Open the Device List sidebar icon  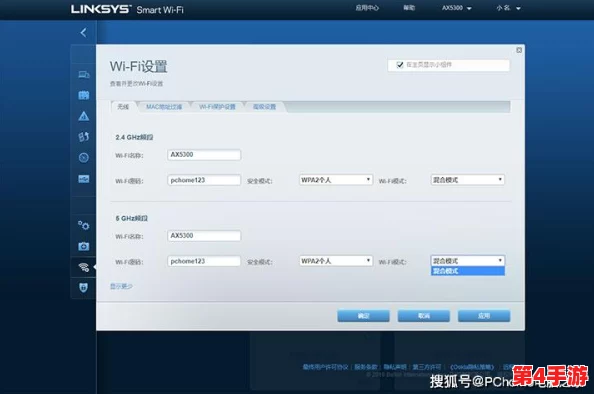point(84,75)
